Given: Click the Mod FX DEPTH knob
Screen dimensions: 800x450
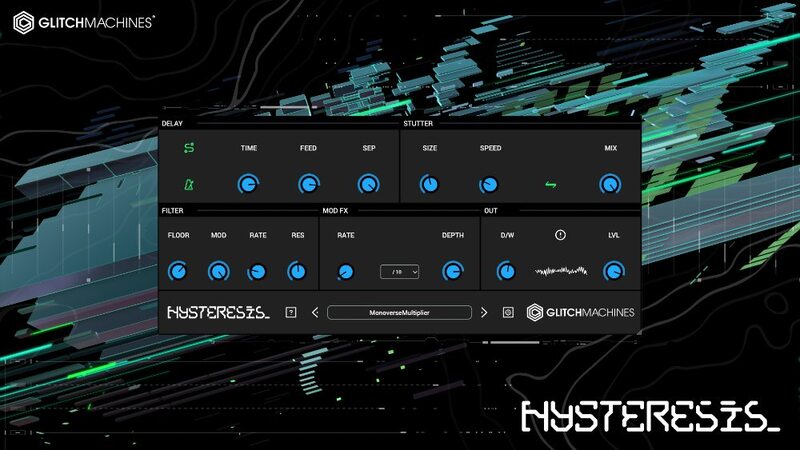Looking at the screenshot, I should [x=453, y=271].
